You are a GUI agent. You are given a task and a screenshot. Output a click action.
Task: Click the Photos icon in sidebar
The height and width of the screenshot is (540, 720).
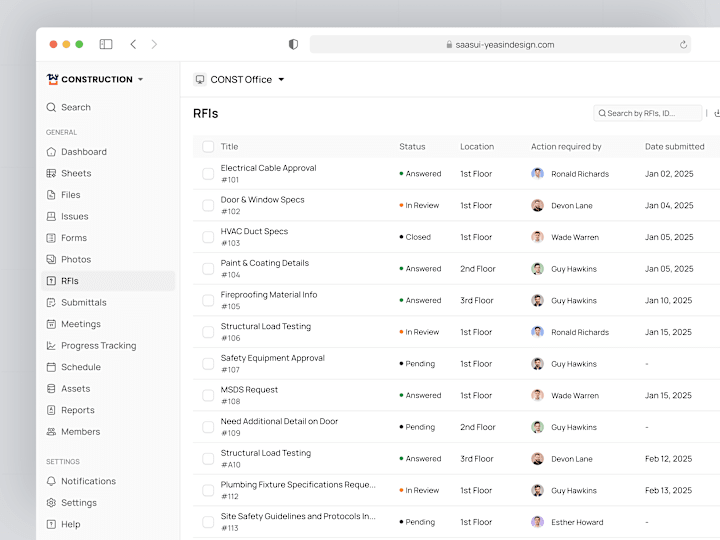(51, 259)
